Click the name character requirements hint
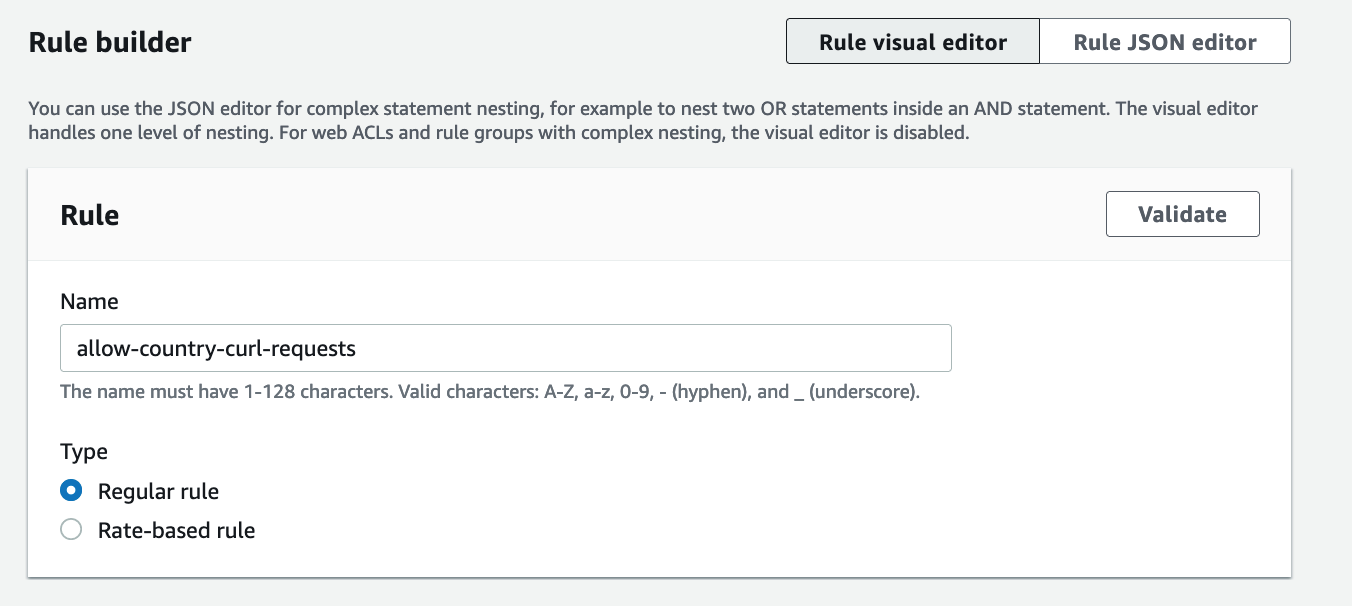This screenshot has width=1352, height=606. point(490,392)
